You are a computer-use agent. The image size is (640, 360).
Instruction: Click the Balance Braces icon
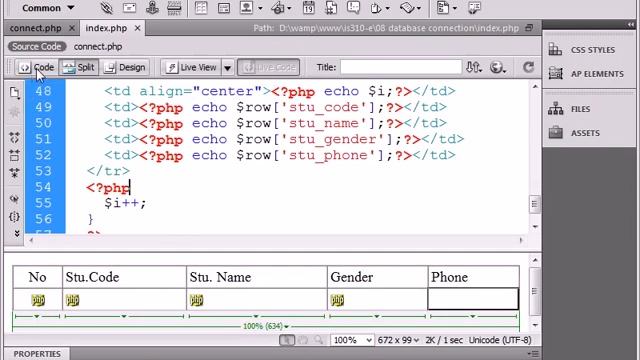[x=14, y=217]
